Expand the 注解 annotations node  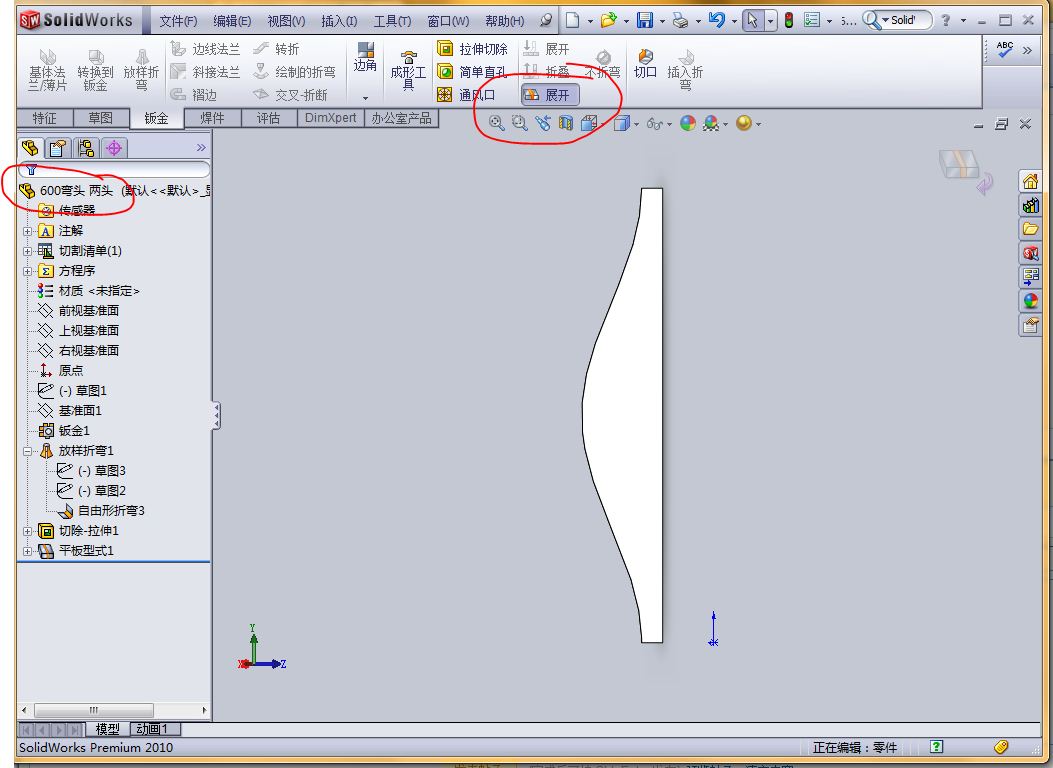click(28, 232)
